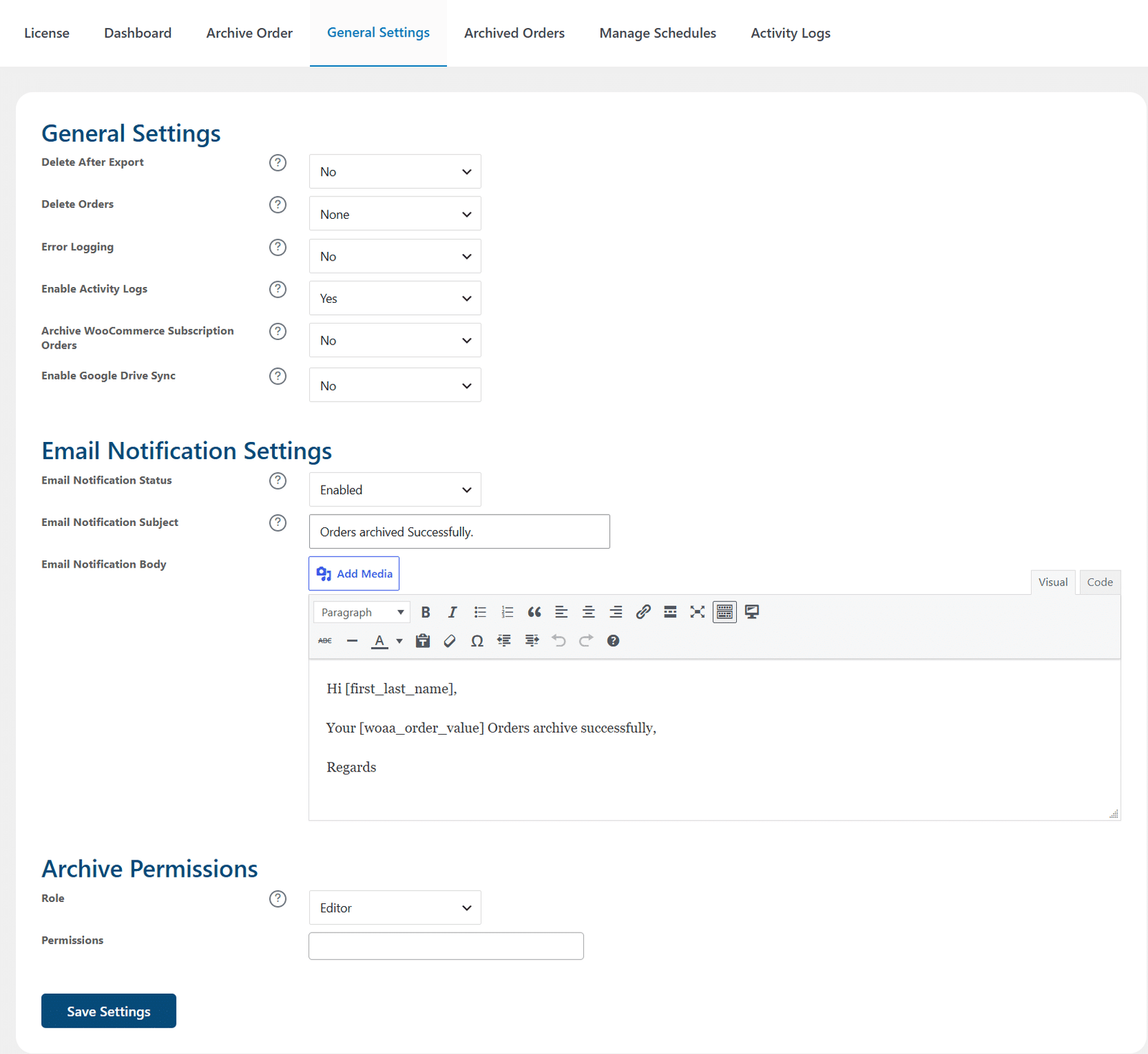The width and height of the screenshot is (1148, 1054).
Task: Insert blockquote in email body
Action: pos(534,612)
